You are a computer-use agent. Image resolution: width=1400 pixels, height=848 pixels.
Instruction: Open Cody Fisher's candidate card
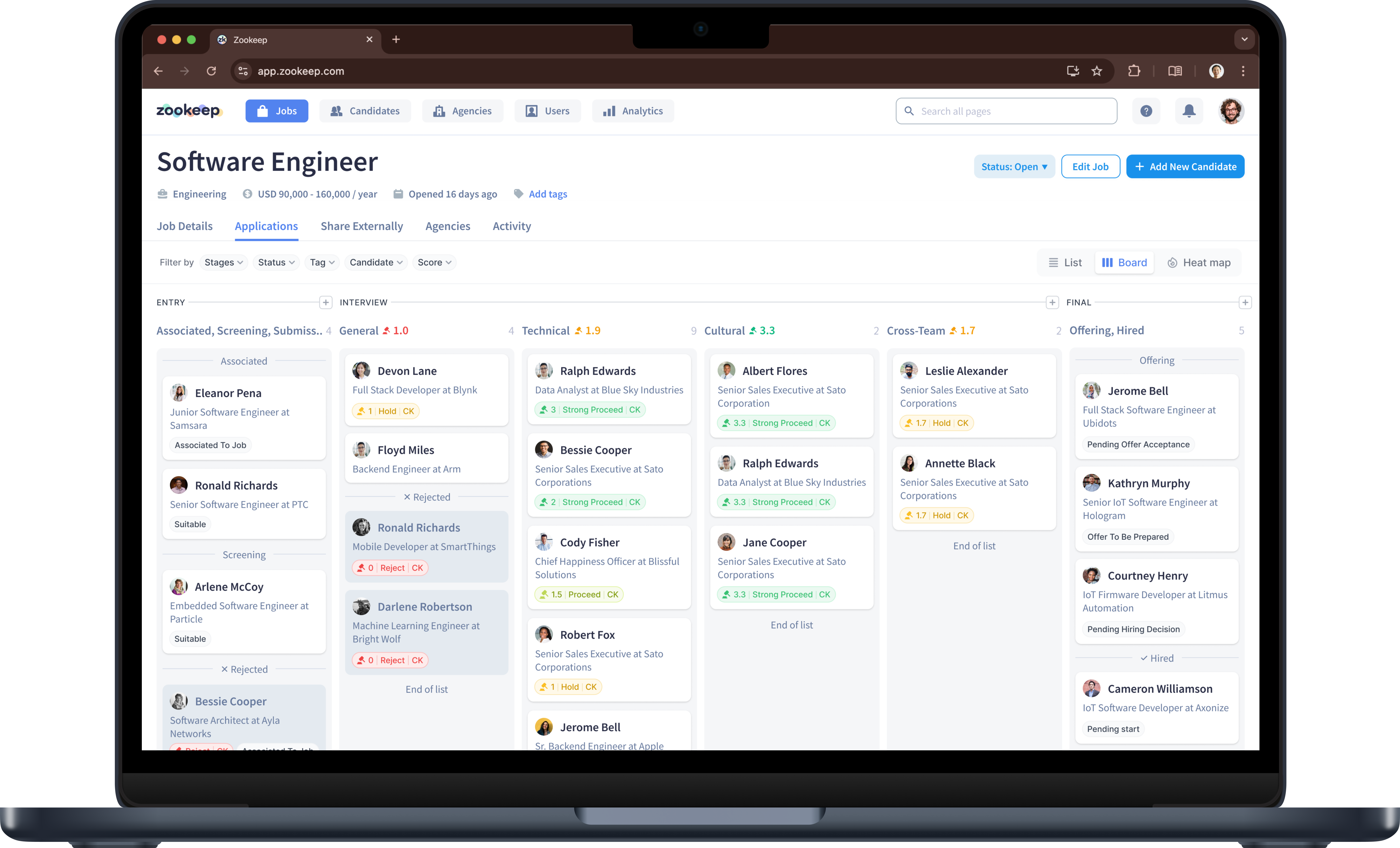(609, 567)
